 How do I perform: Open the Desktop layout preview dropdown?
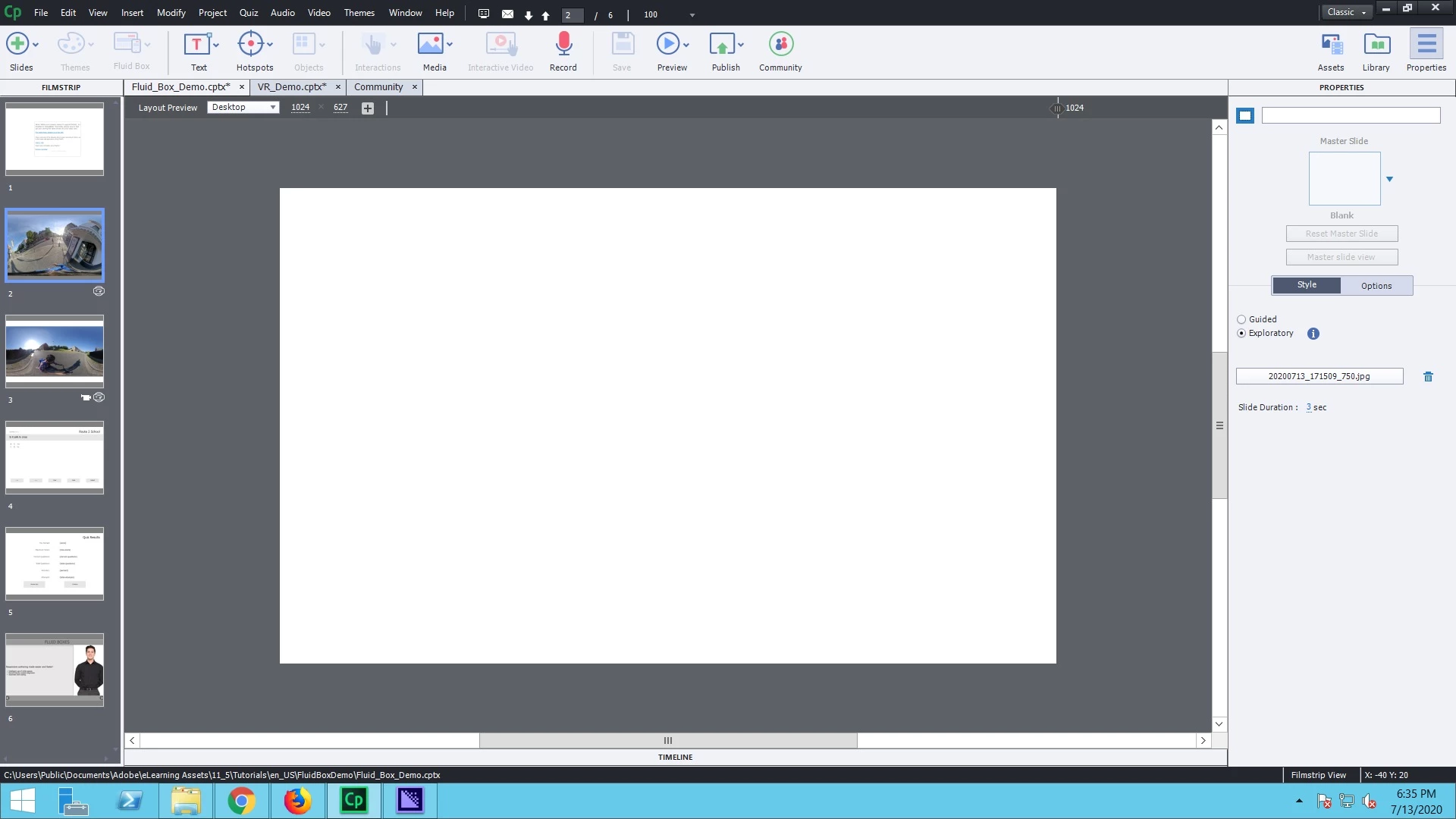point(243,108)
